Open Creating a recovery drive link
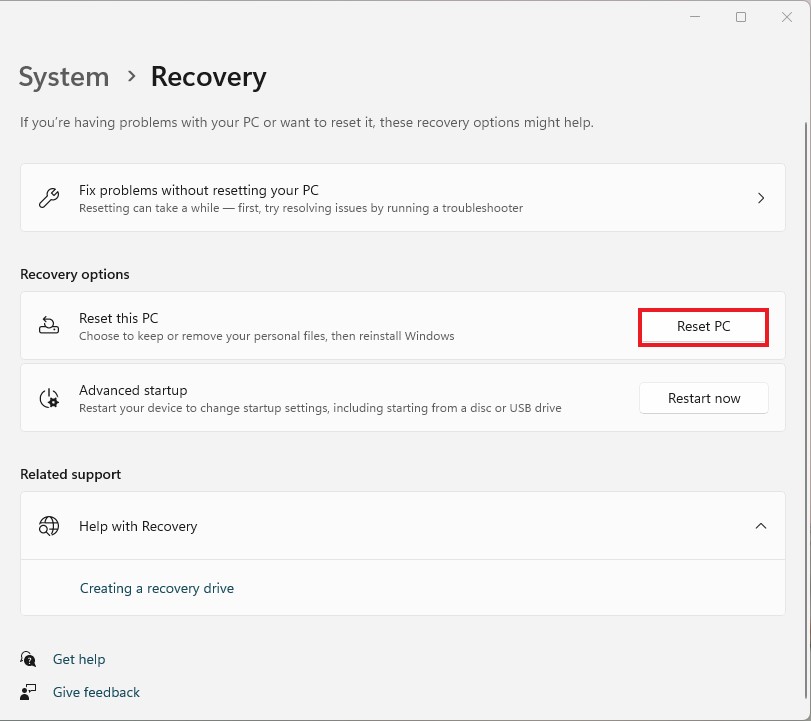This screenshot has height=721, width=811. pyautogui.click(x=157, y=588)
